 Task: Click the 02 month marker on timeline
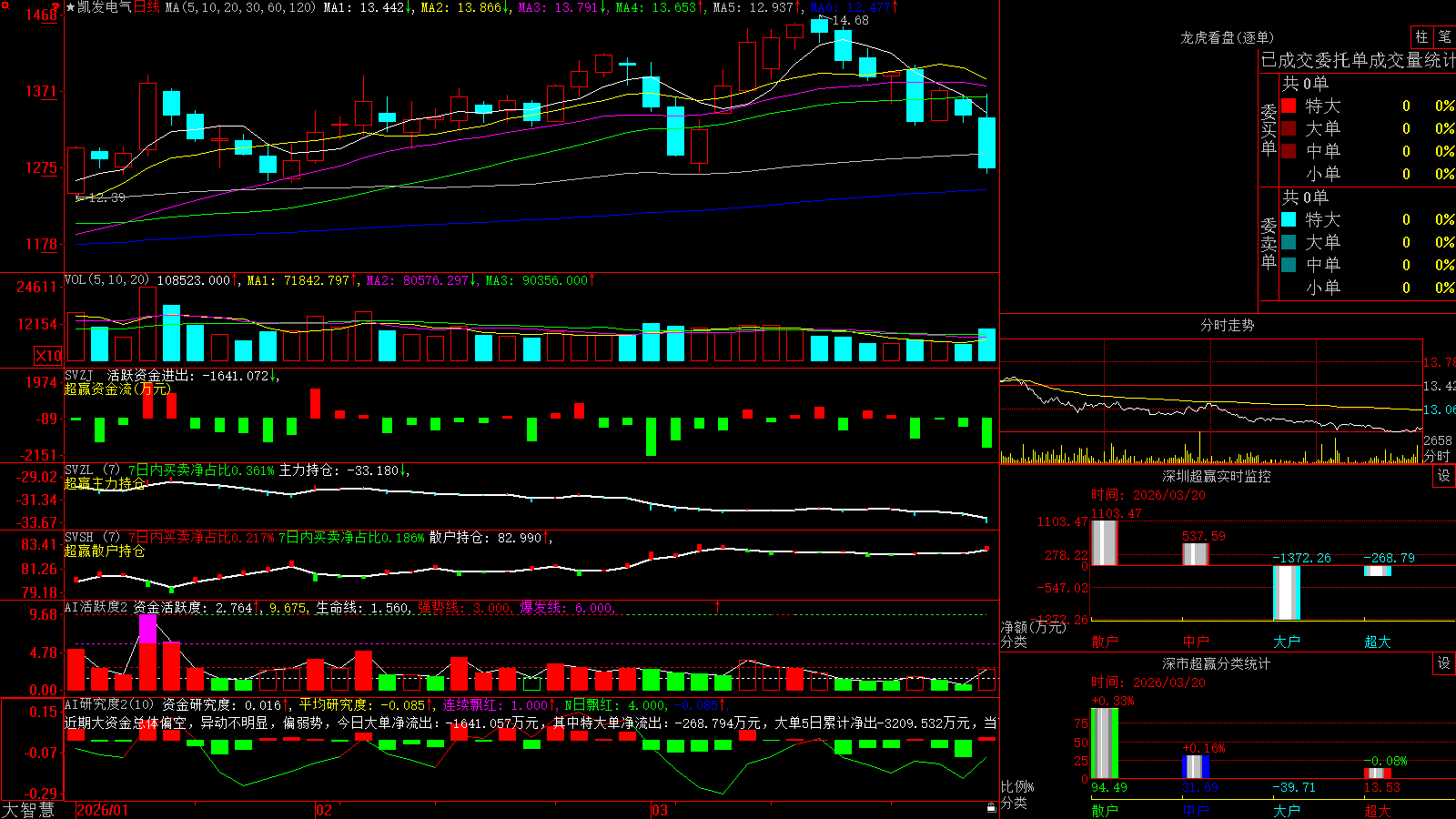click(x=323, y=810)
